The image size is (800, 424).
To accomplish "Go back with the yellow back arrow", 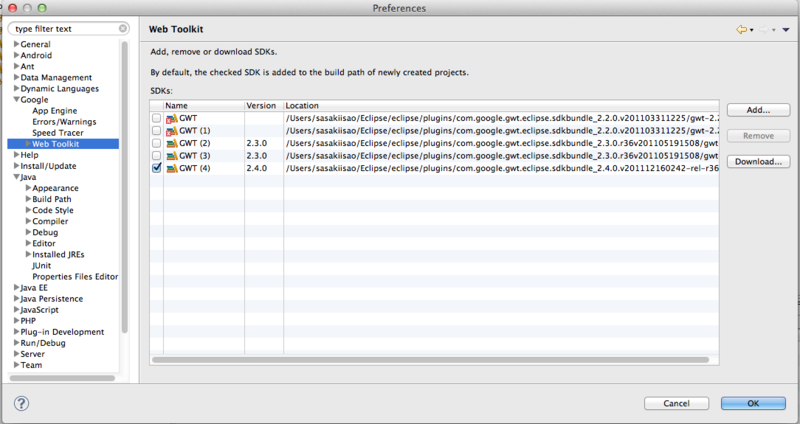I will coord(741,30).
